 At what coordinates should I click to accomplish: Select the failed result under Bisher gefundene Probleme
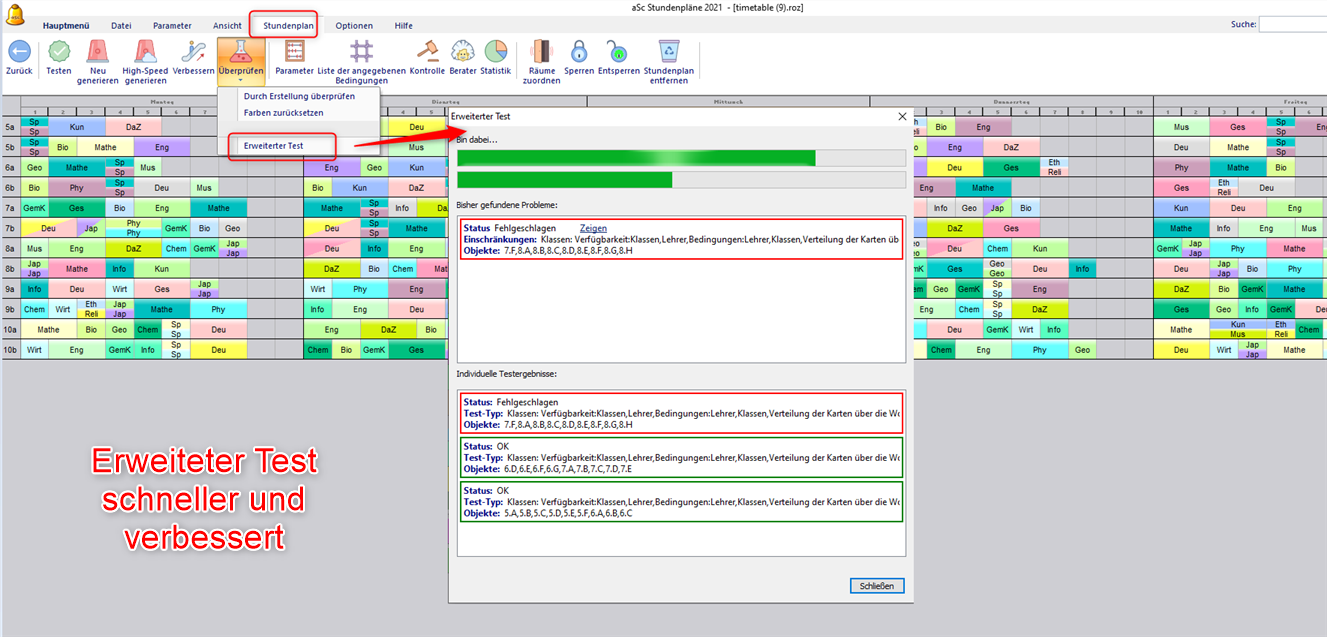(681, 240)
